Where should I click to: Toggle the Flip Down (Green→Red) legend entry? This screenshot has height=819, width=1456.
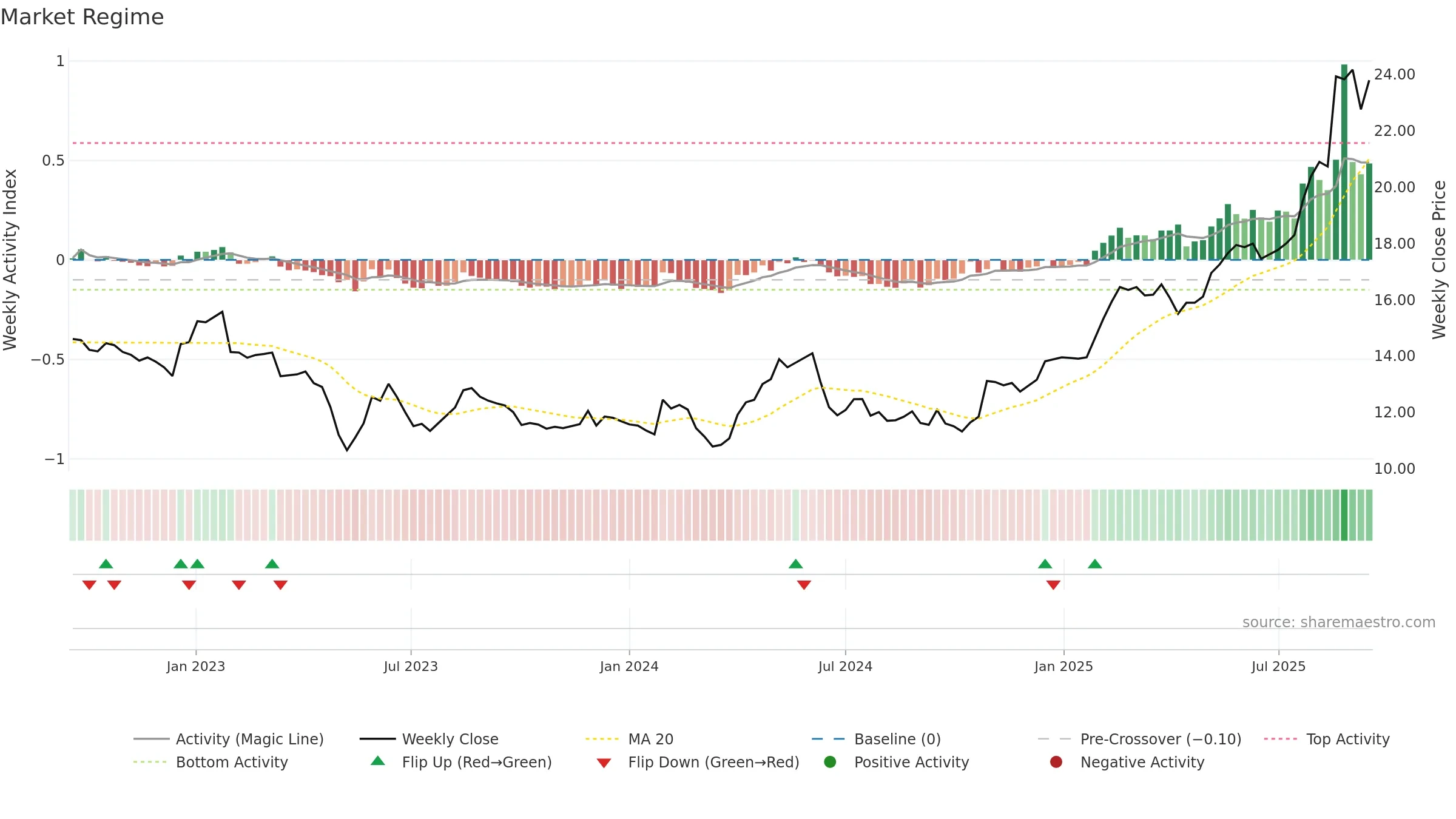click(698, 762)
